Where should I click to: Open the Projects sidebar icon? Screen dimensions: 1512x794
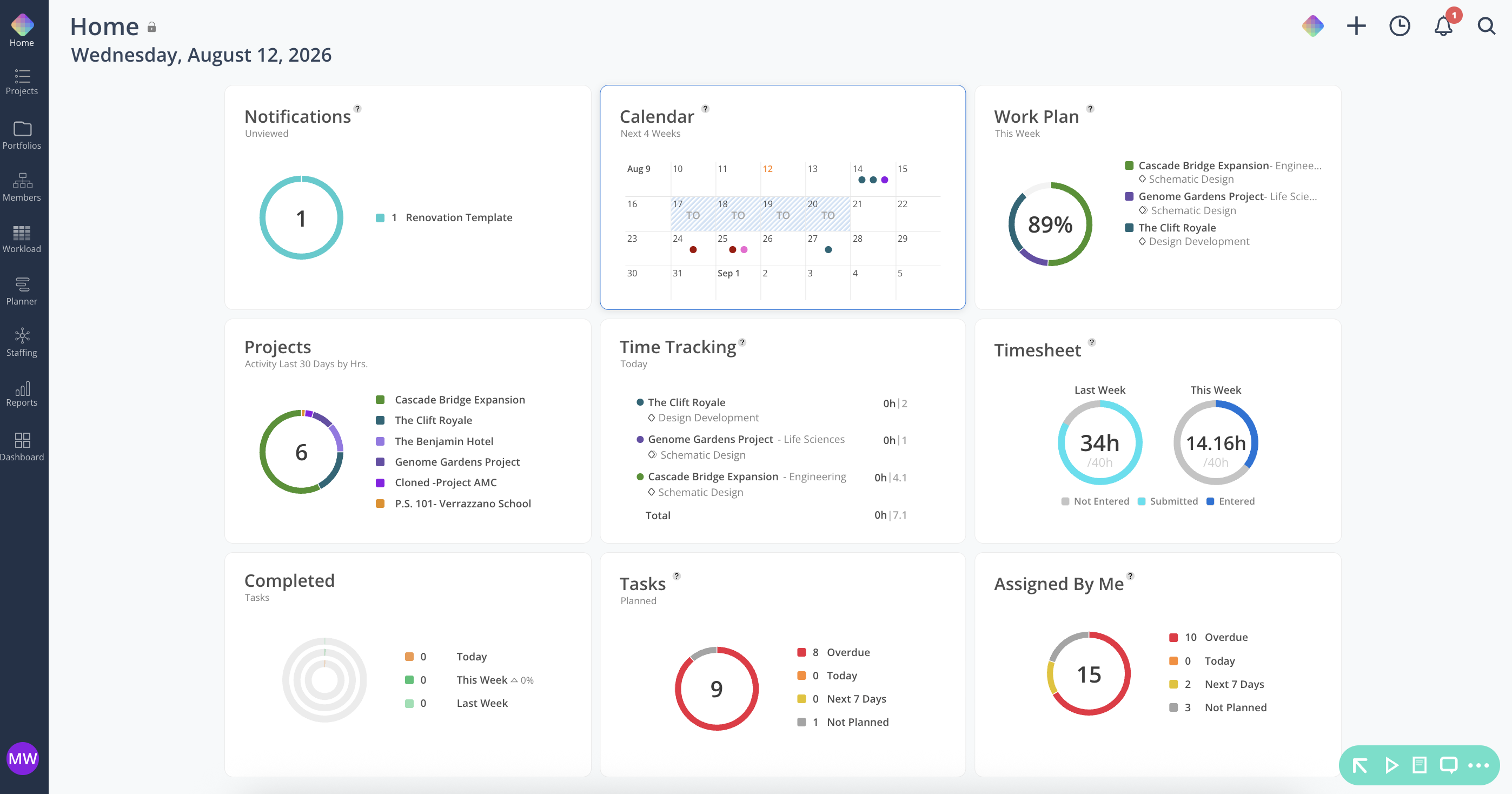[x=22, y=82]
